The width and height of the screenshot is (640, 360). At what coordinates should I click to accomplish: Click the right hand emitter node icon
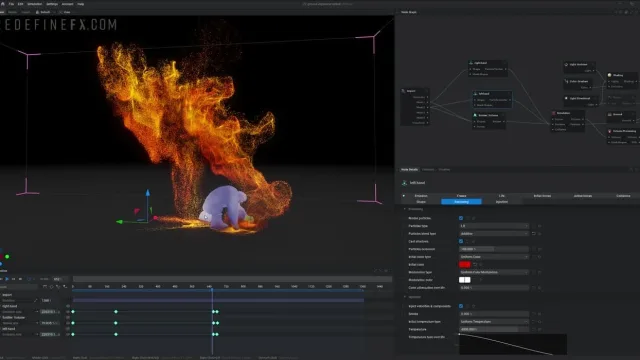click(471, 63)
